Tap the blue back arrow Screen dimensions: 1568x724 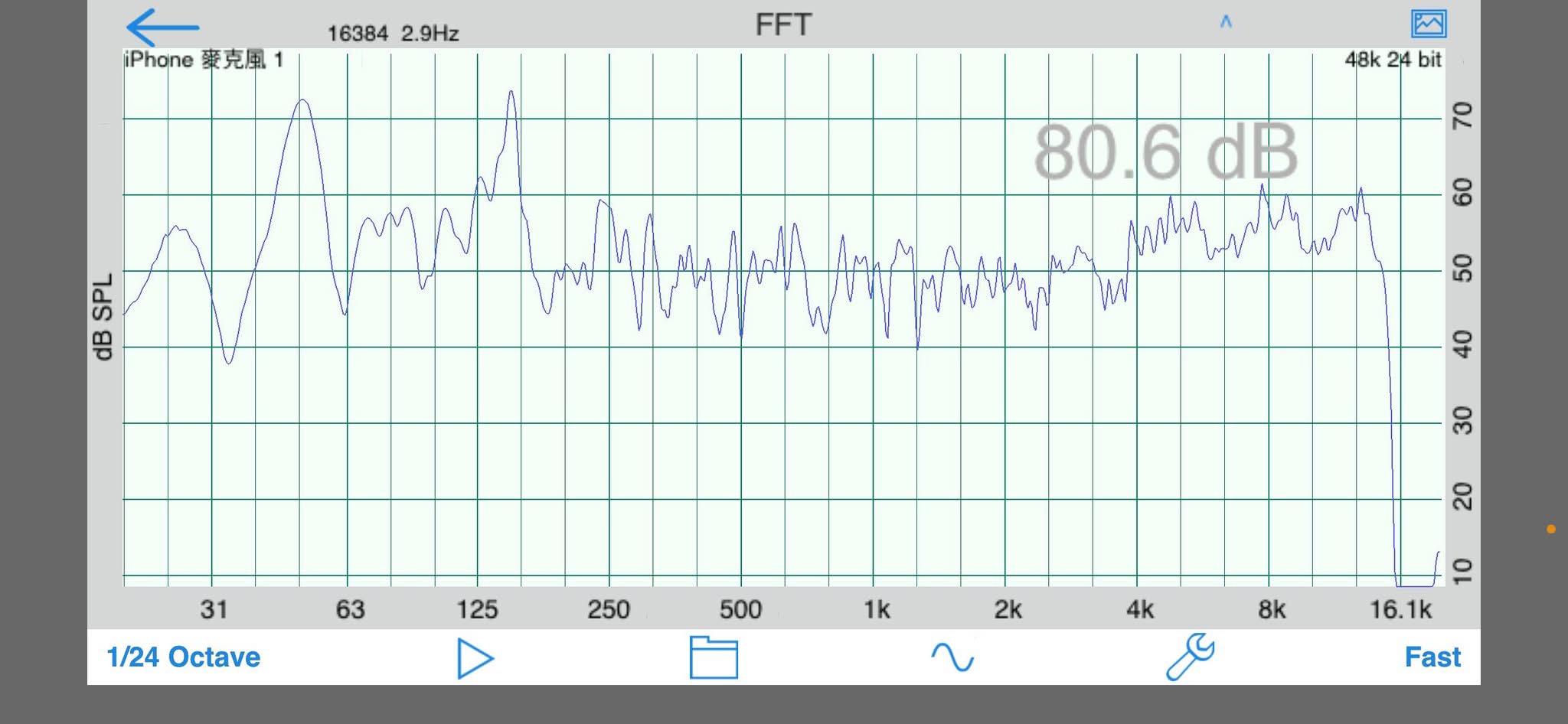(162, 28)
